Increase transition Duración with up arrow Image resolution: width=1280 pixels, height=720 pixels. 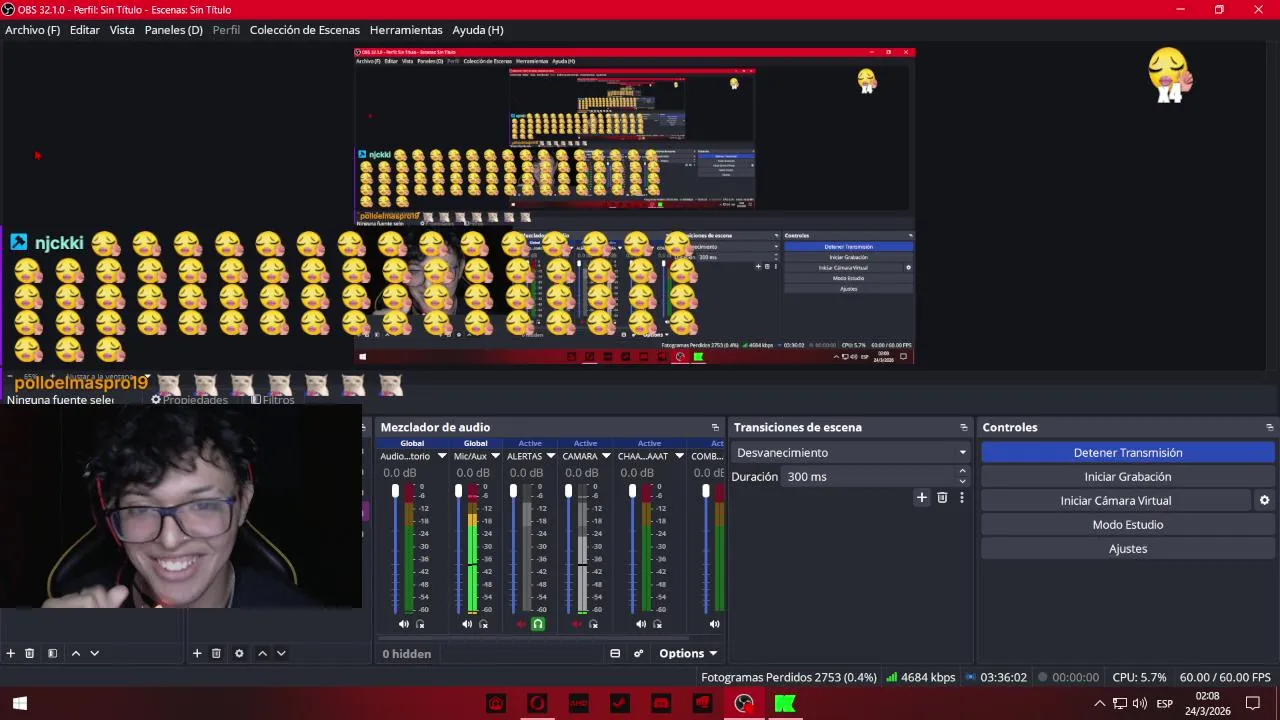(x=963, y=471)
